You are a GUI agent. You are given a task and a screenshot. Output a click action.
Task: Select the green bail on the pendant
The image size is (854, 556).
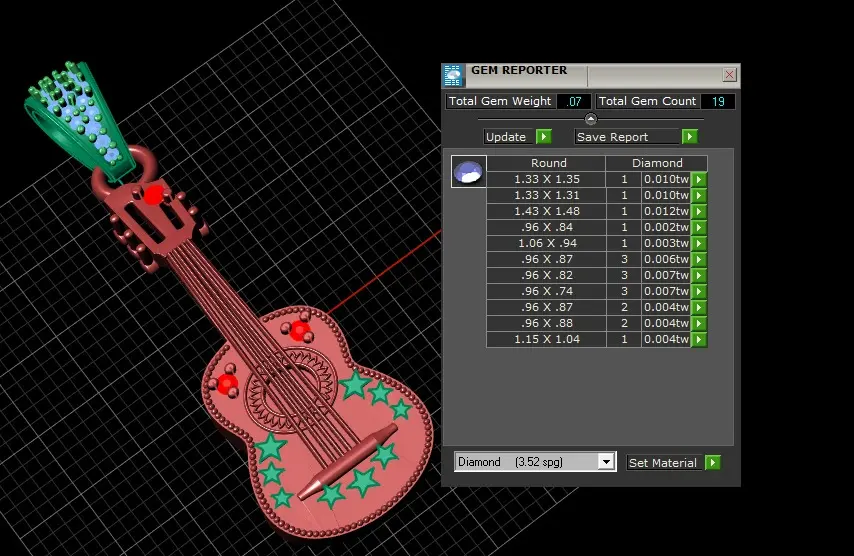pos(80,121)
